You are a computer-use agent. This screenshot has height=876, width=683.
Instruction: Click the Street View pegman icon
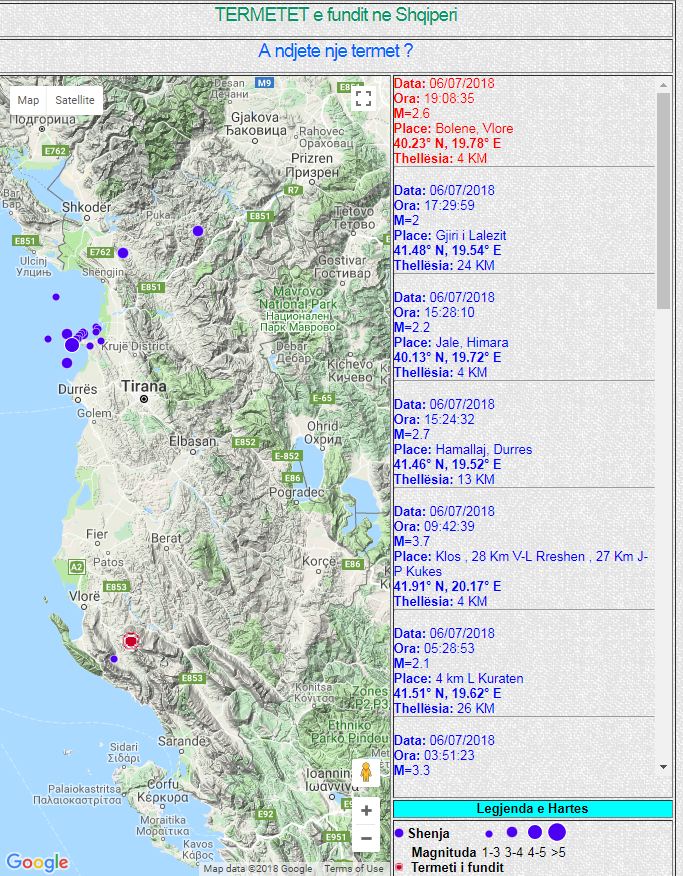pos(366,773)
